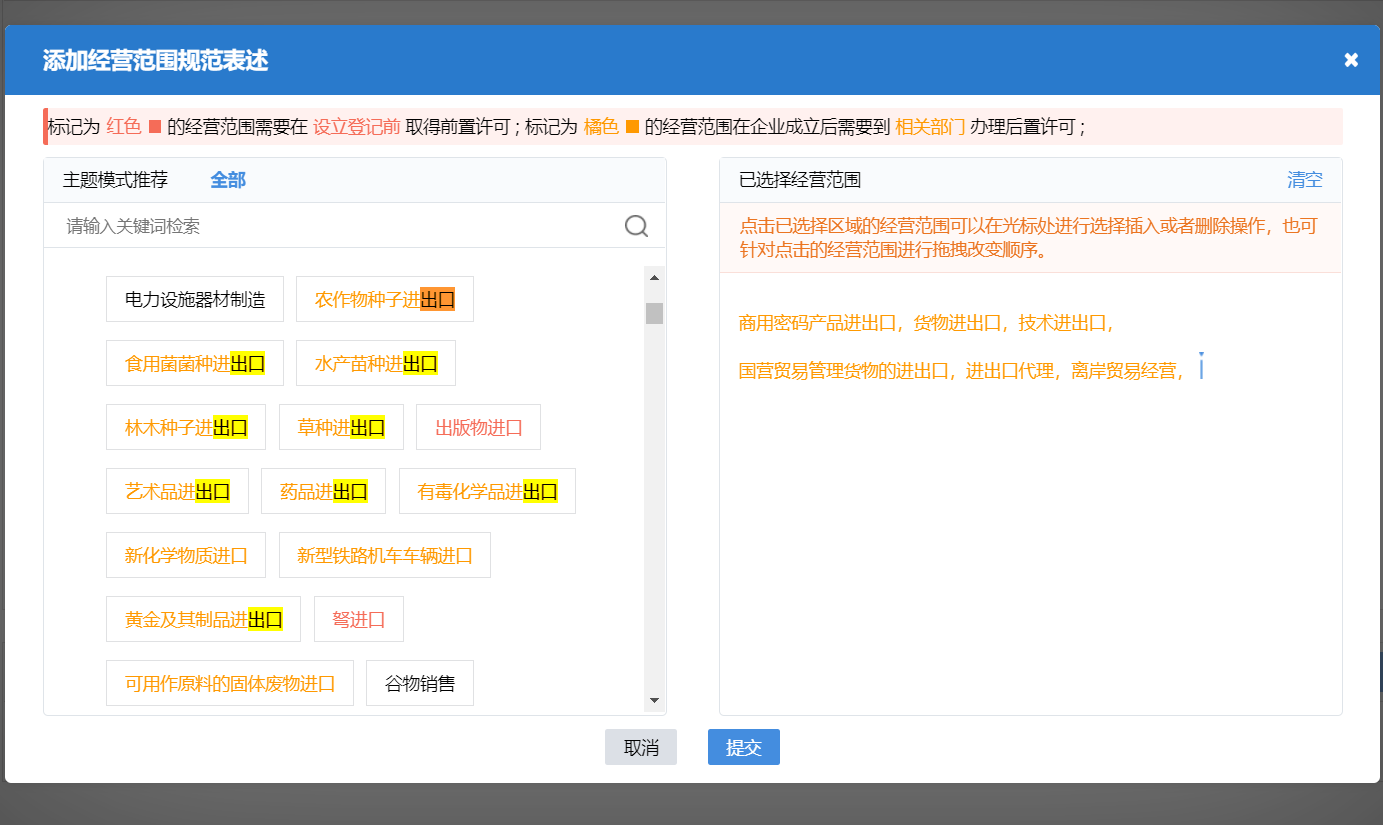Click the magnifier search icon

pyautogui.click(x=636, y=227)
